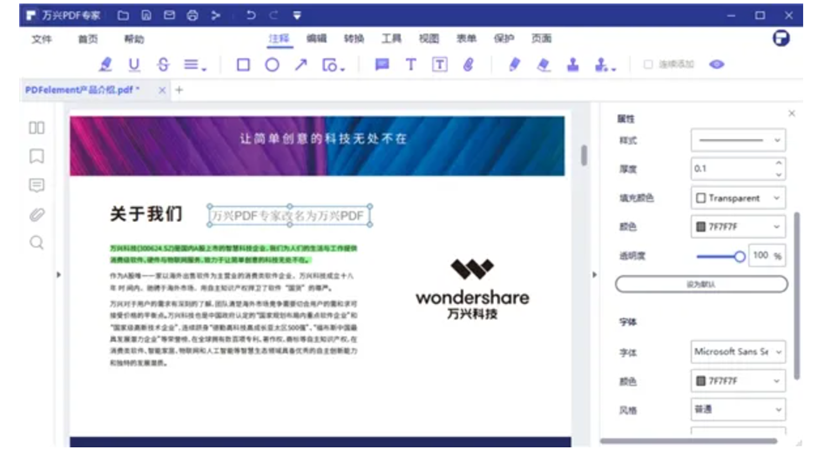This screenshot has height=463, width=831.
Task: Open the 文件 menu
Action: pyautogui.click(x=41, y=39)
